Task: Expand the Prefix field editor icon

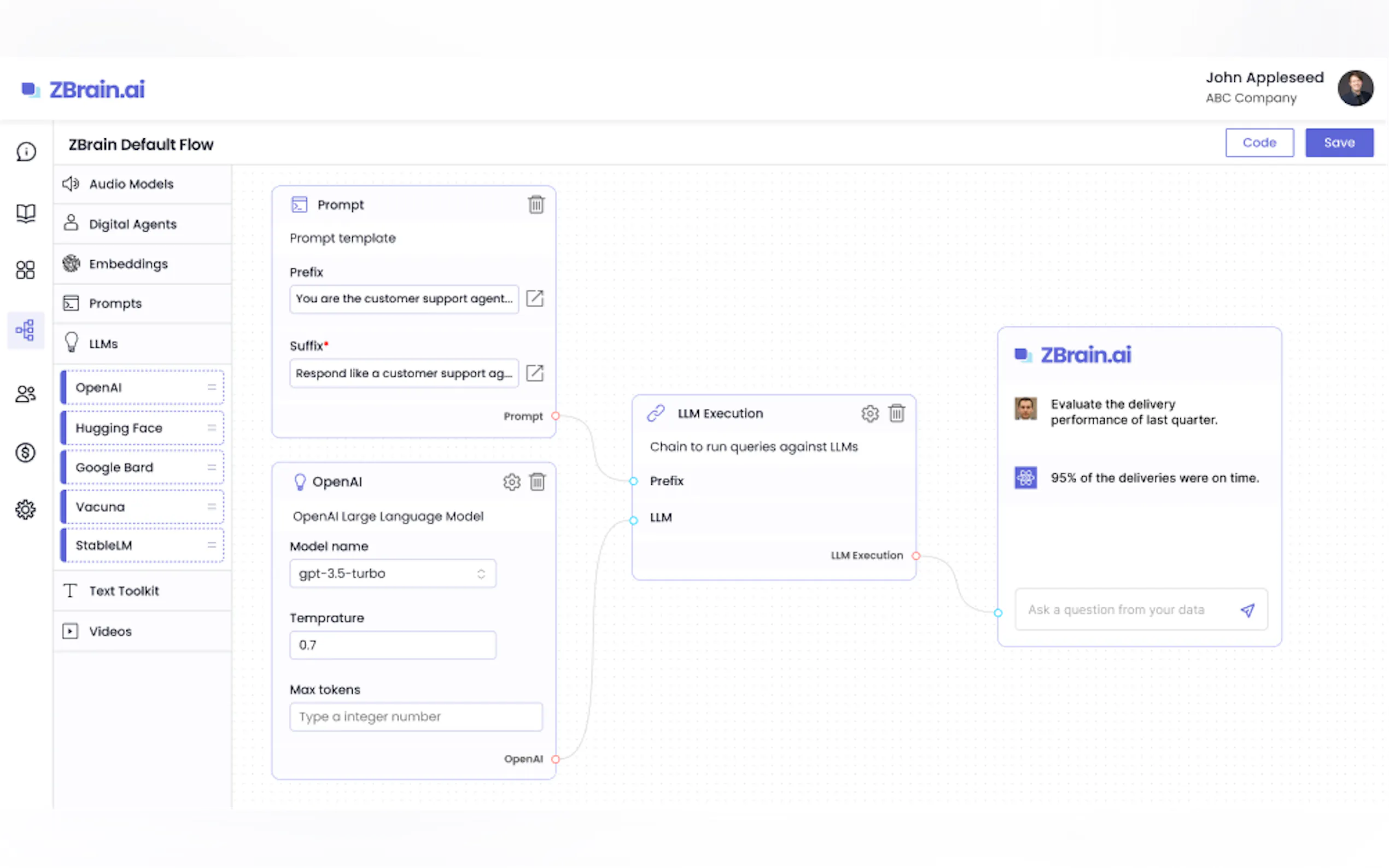Action: tap(535, 298)
